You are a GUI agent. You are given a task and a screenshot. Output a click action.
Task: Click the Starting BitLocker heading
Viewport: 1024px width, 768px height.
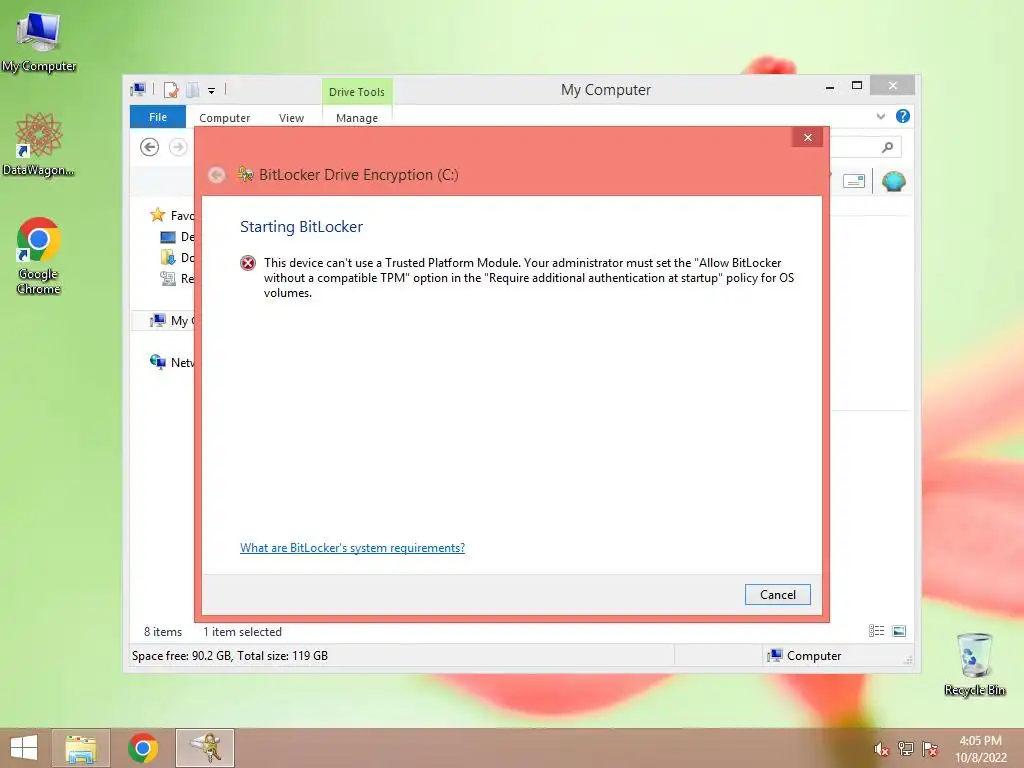301,227
